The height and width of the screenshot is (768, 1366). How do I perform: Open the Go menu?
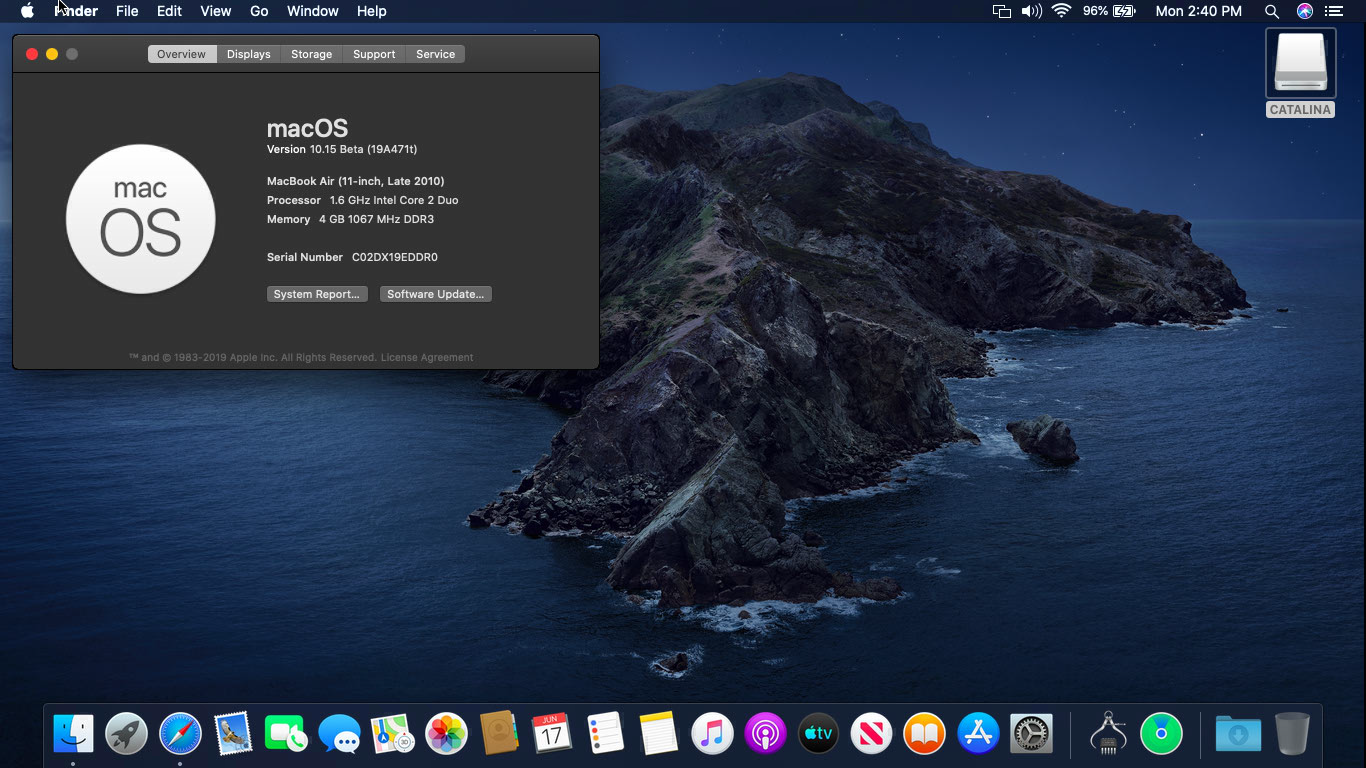coord(258,11)
